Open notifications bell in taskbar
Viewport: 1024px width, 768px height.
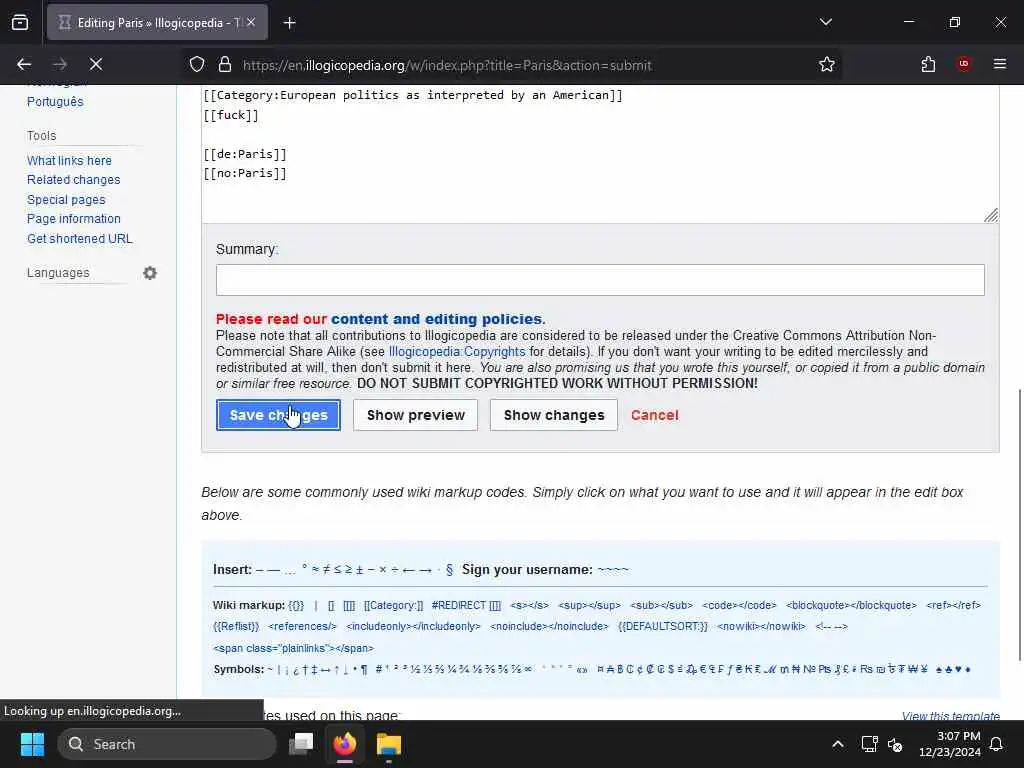click(997, 744)
